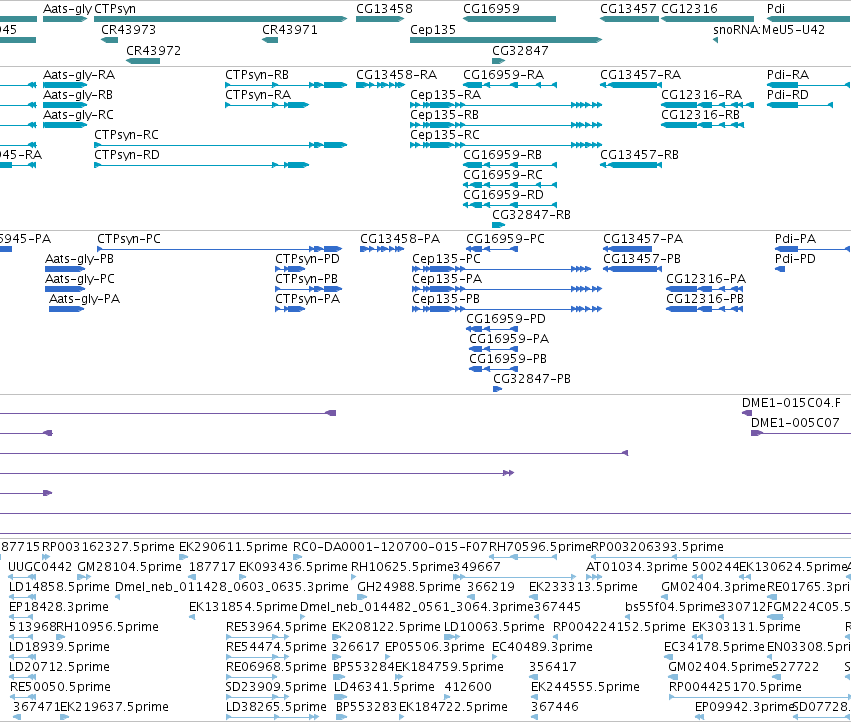Select transcript Cep135-RB
The width and height of the screenshot is (851, 722).
[506, 125]
